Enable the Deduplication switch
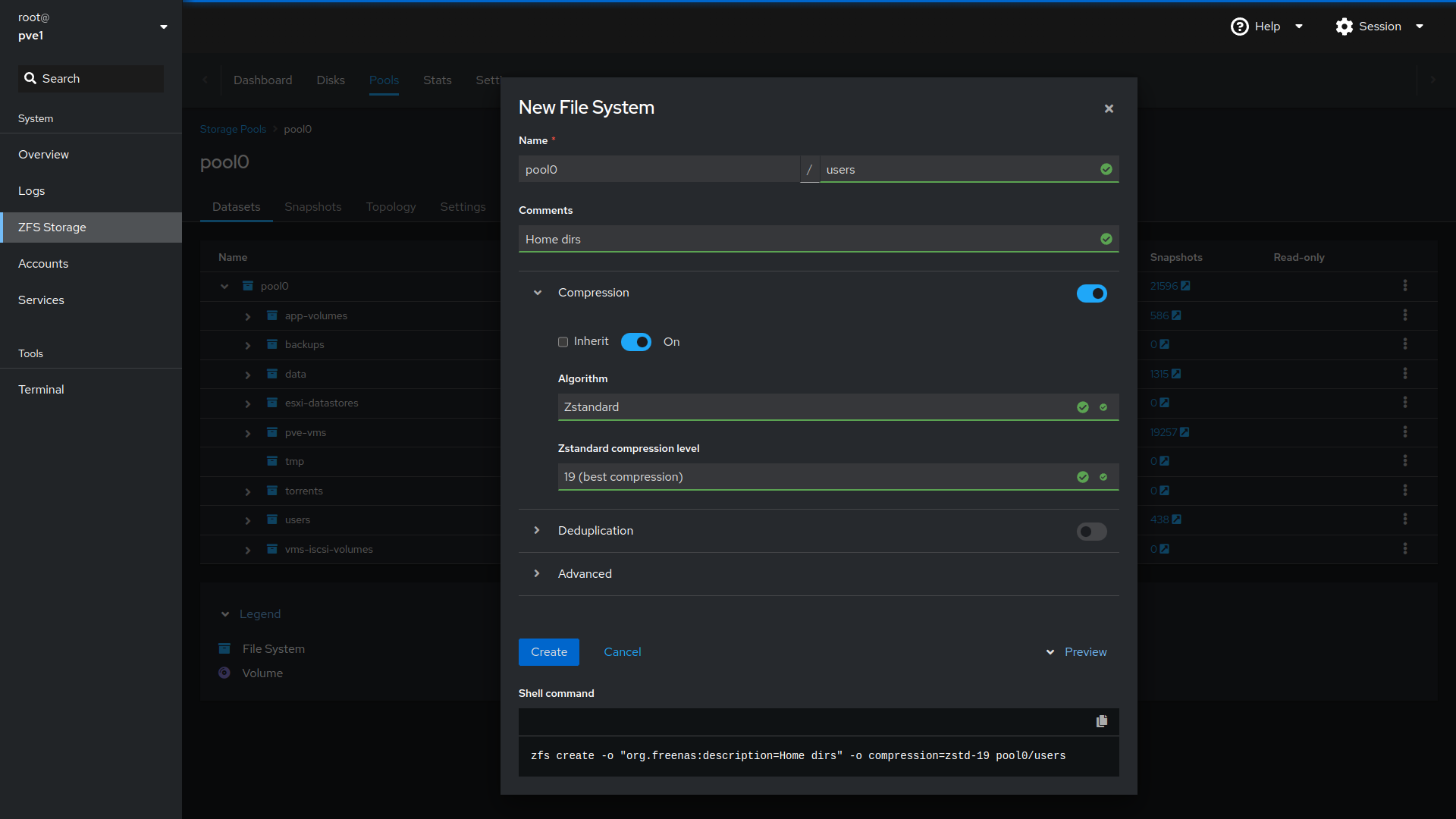 [1091, 532]
